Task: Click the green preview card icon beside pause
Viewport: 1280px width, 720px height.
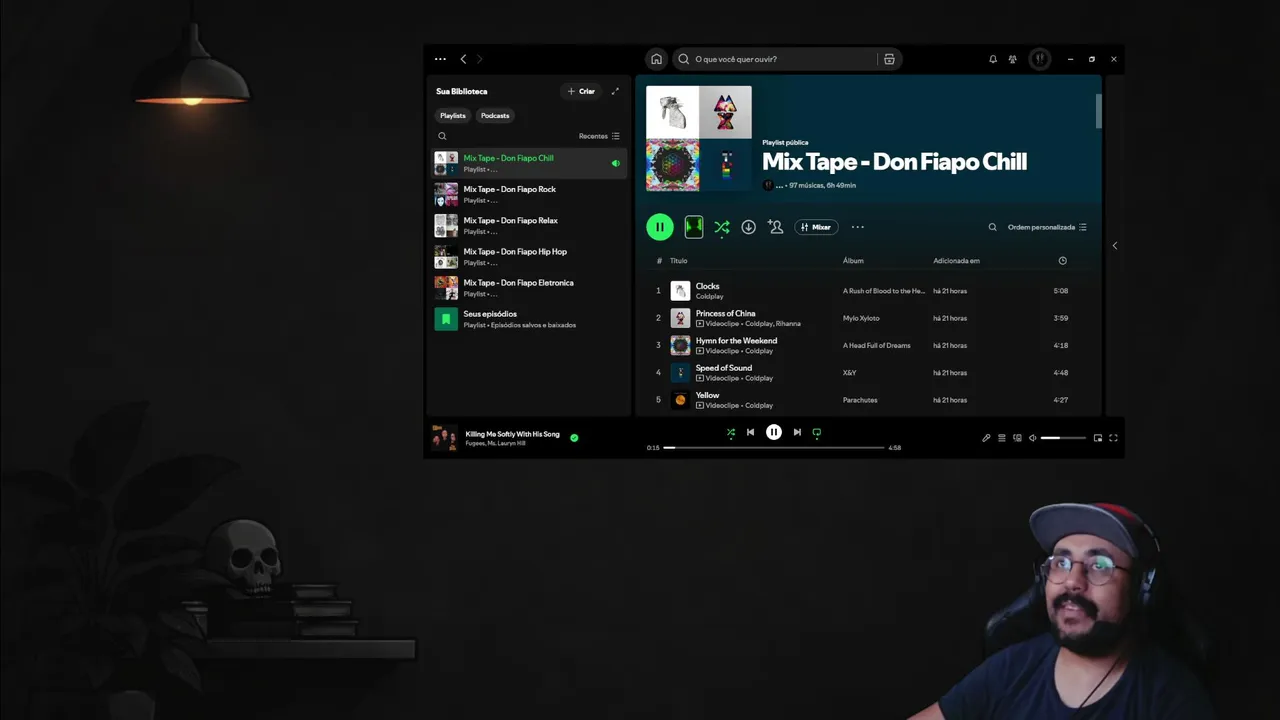Action: coord(693,227)
